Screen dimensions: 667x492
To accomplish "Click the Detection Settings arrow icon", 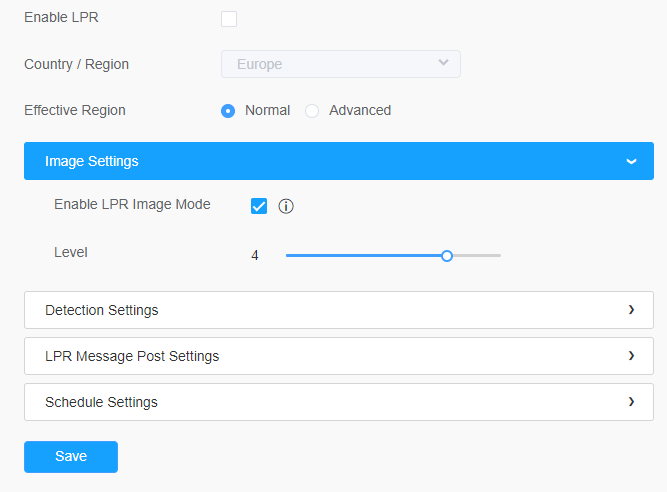I will coord(631,310).
